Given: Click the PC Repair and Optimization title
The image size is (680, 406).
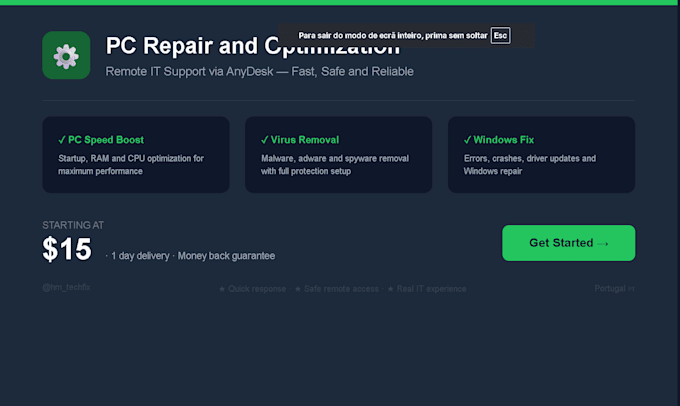Looking at the screenshot, I should (252, 46).
